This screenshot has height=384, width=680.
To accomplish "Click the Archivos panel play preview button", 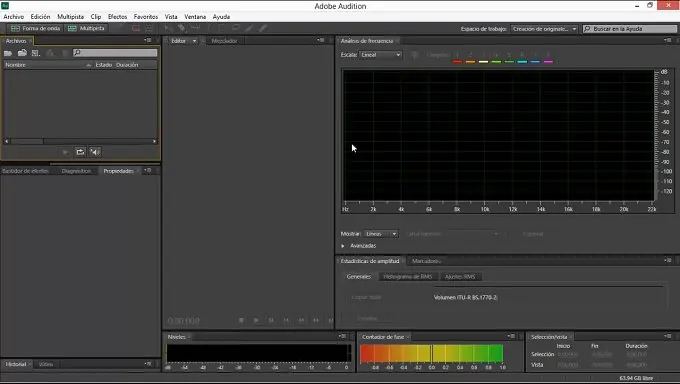I will (x=65, y=152).
